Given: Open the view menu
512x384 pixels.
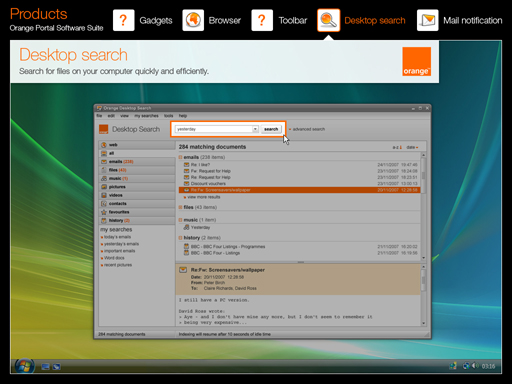Looking at the screenshot, I should 124,116.
